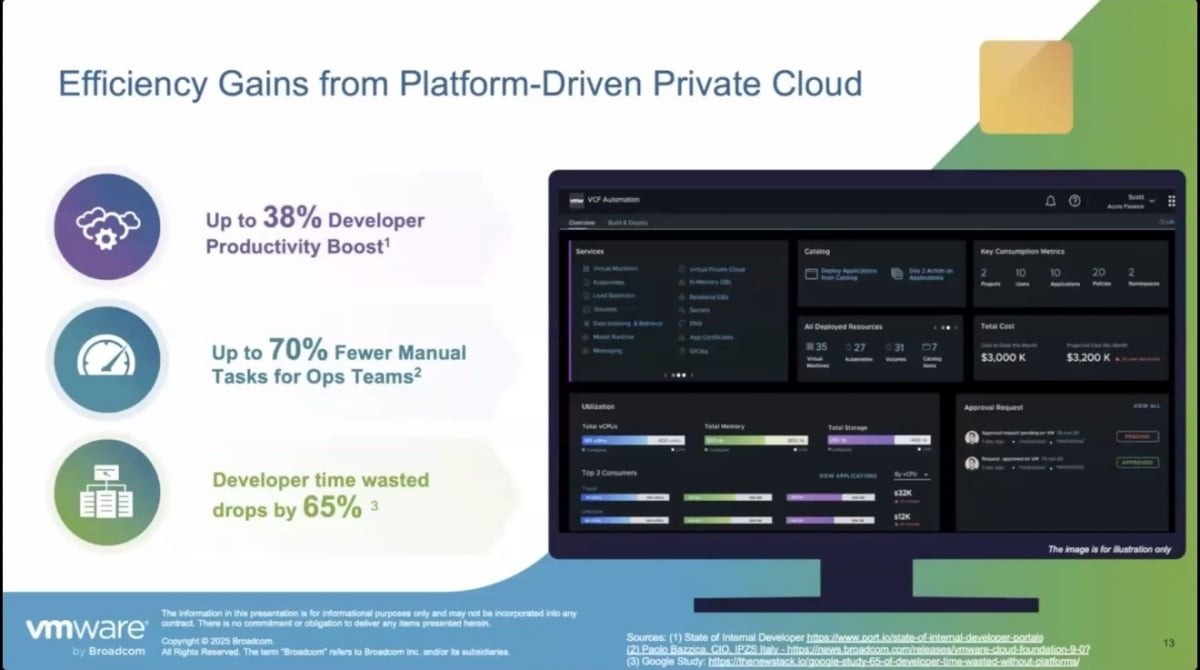The width and height of the screenshot is (1200, 670).
Task: Click slide number 13
Action: [1169, 642]
